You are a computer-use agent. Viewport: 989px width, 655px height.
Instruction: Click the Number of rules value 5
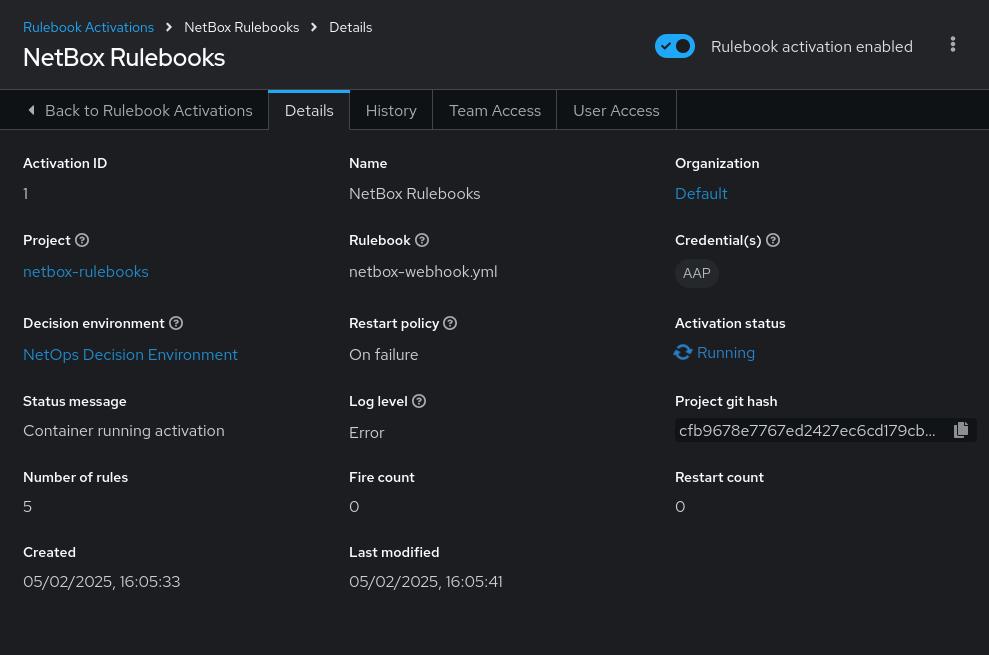pos(27,507)
